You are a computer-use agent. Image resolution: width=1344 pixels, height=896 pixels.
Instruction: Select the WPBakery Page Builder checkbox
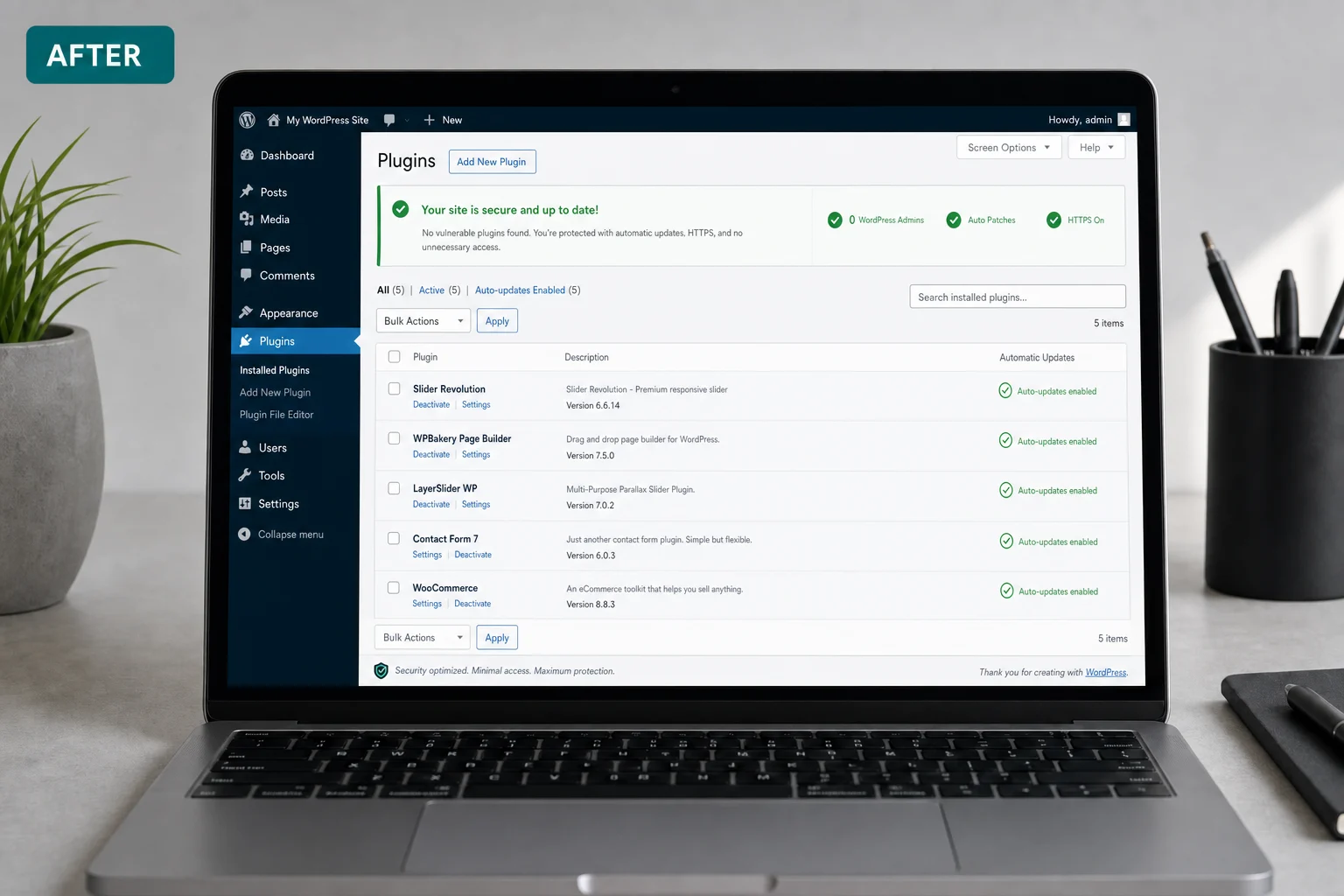394,438
